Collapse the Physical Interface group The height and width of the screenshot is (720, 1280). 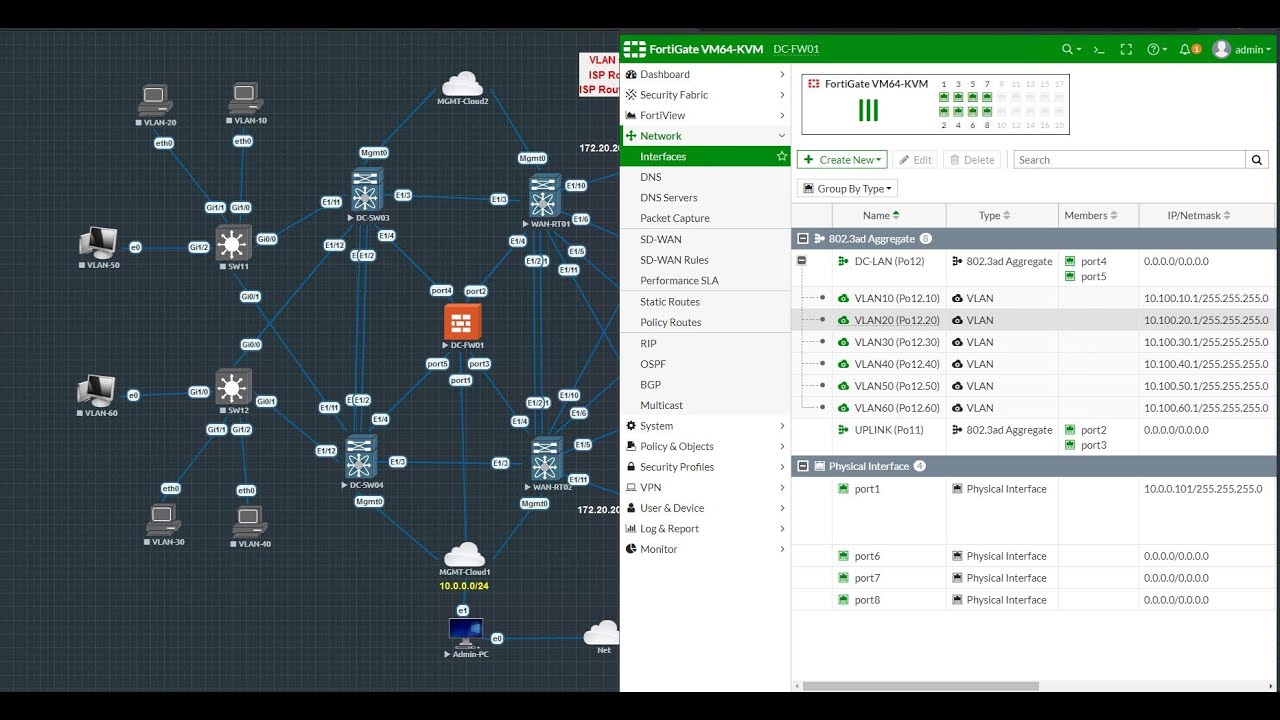(x=803, y=466)
